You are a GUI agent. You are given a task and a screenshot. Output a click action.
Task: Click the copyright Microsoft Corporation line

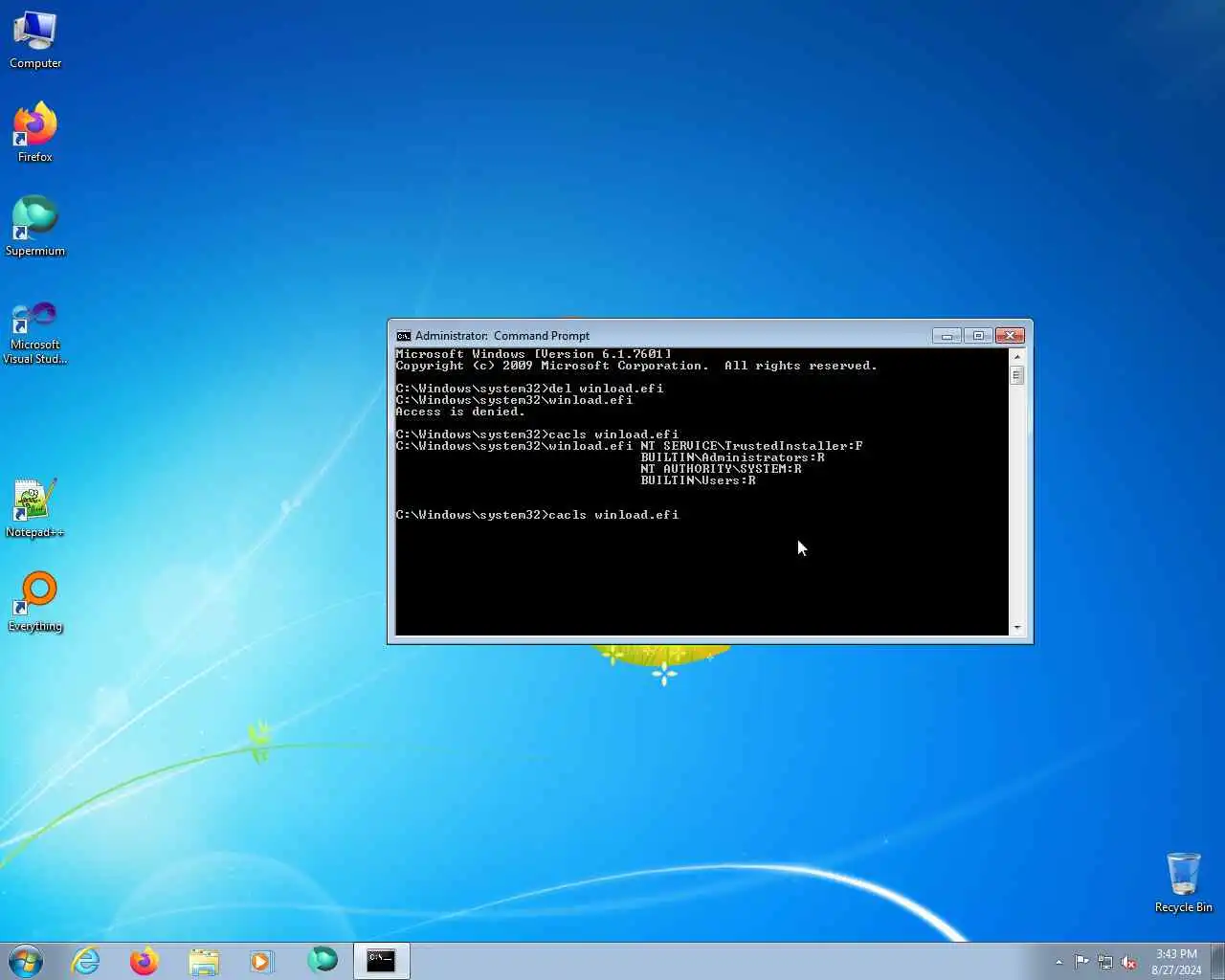pyautogui.click(x=636, y=366)
